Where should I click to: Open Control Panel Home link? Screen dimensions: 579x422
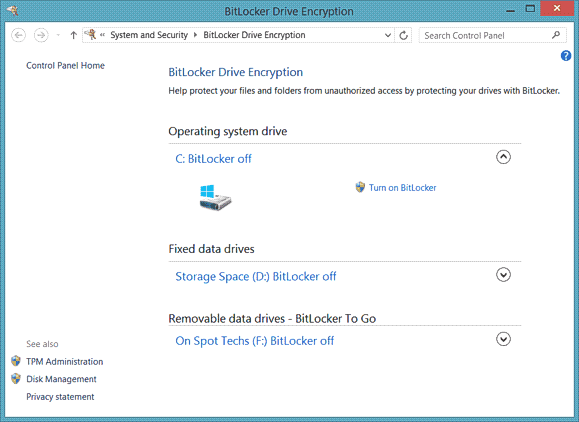[65, 66]
